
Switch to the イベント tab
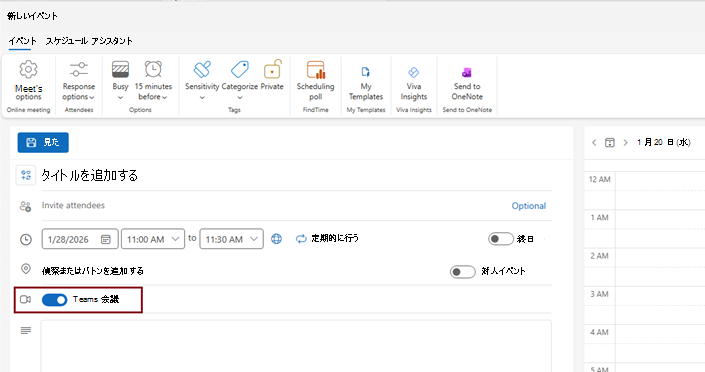22,41
